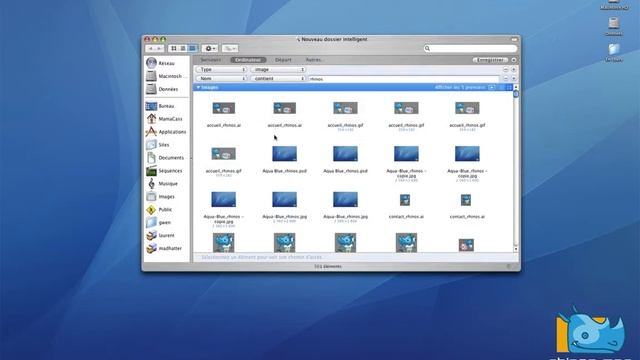Image resolution: width=640 pixels, height=360 pixels.
Task: Open the image value dropdown
Action: (x=278, y=70)
